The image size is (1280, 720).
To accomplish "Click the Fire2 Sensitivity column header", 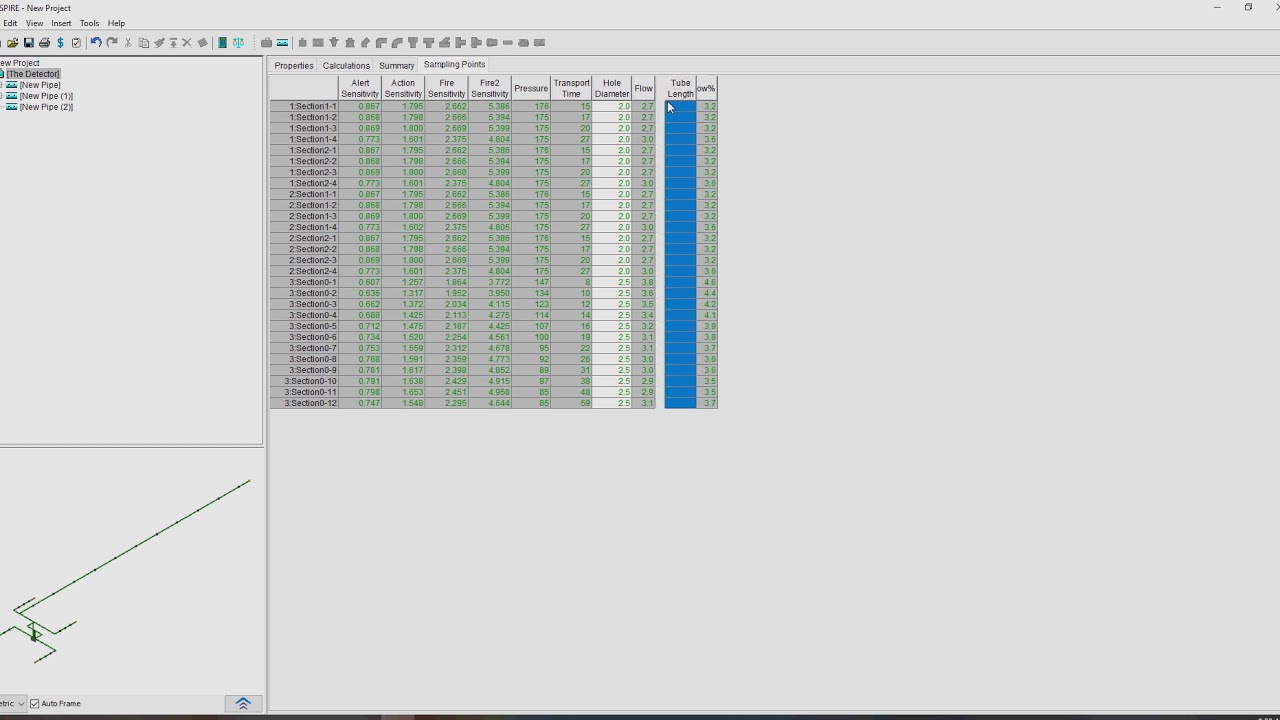I will (x=489, y=89).
